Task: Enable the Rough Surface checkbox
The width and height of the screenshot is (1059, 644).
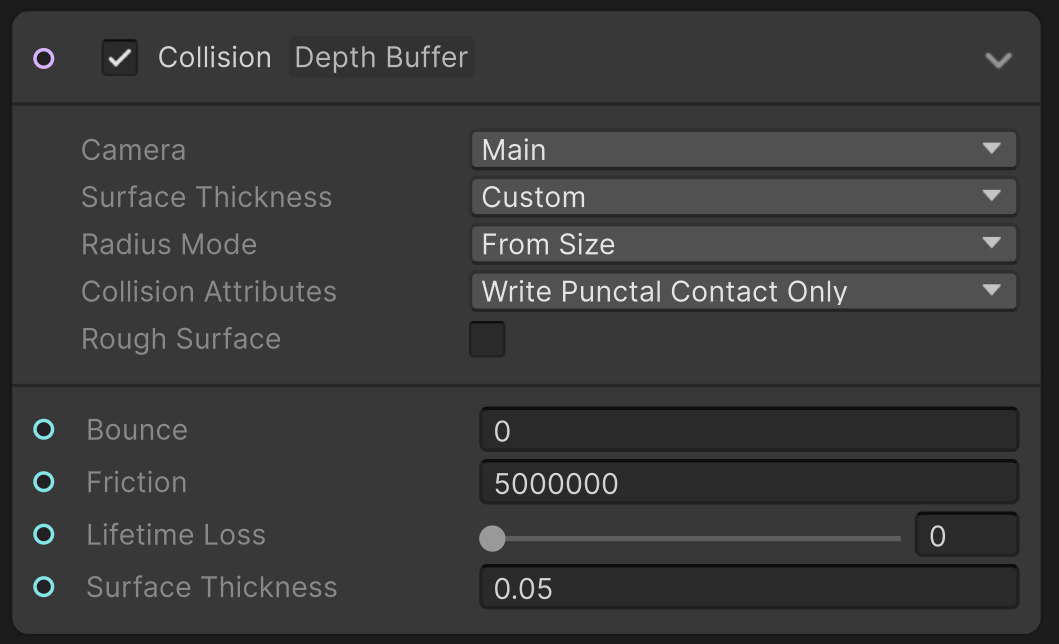Action: (x=488, y=339)
